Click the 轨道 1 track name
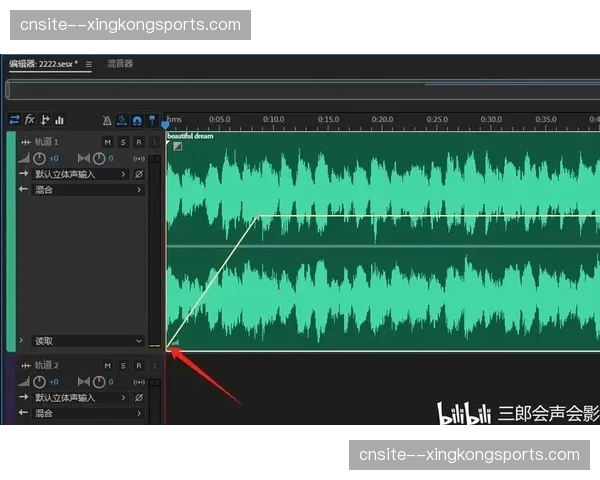600x480 pixels. click(x=48, y=143)
